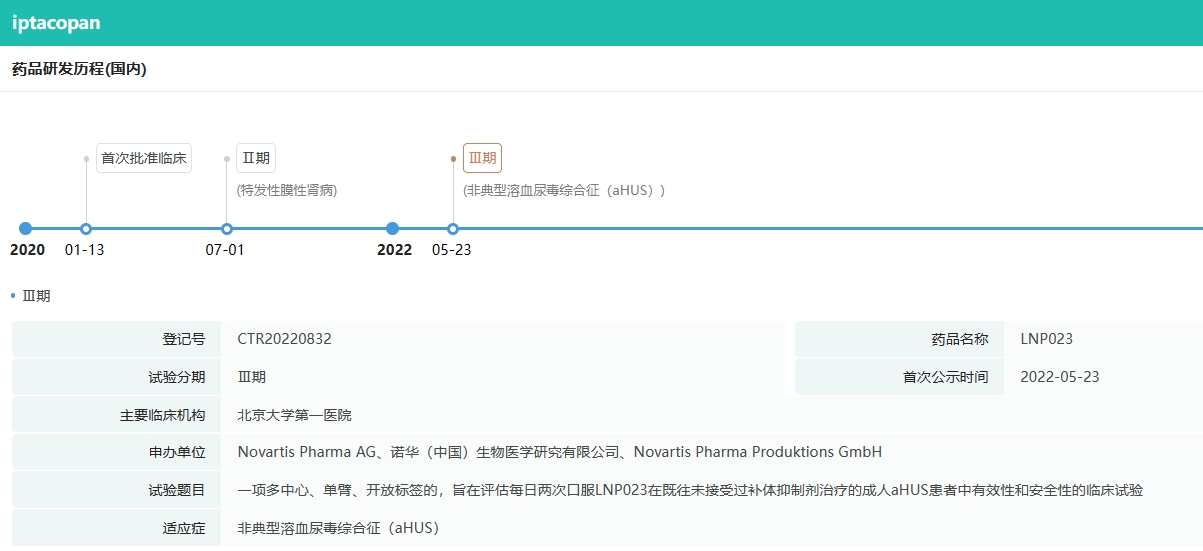1203x551 pixels.
Task: Click the timeline circle above 07-01
Action: click(x=227, y=229)
